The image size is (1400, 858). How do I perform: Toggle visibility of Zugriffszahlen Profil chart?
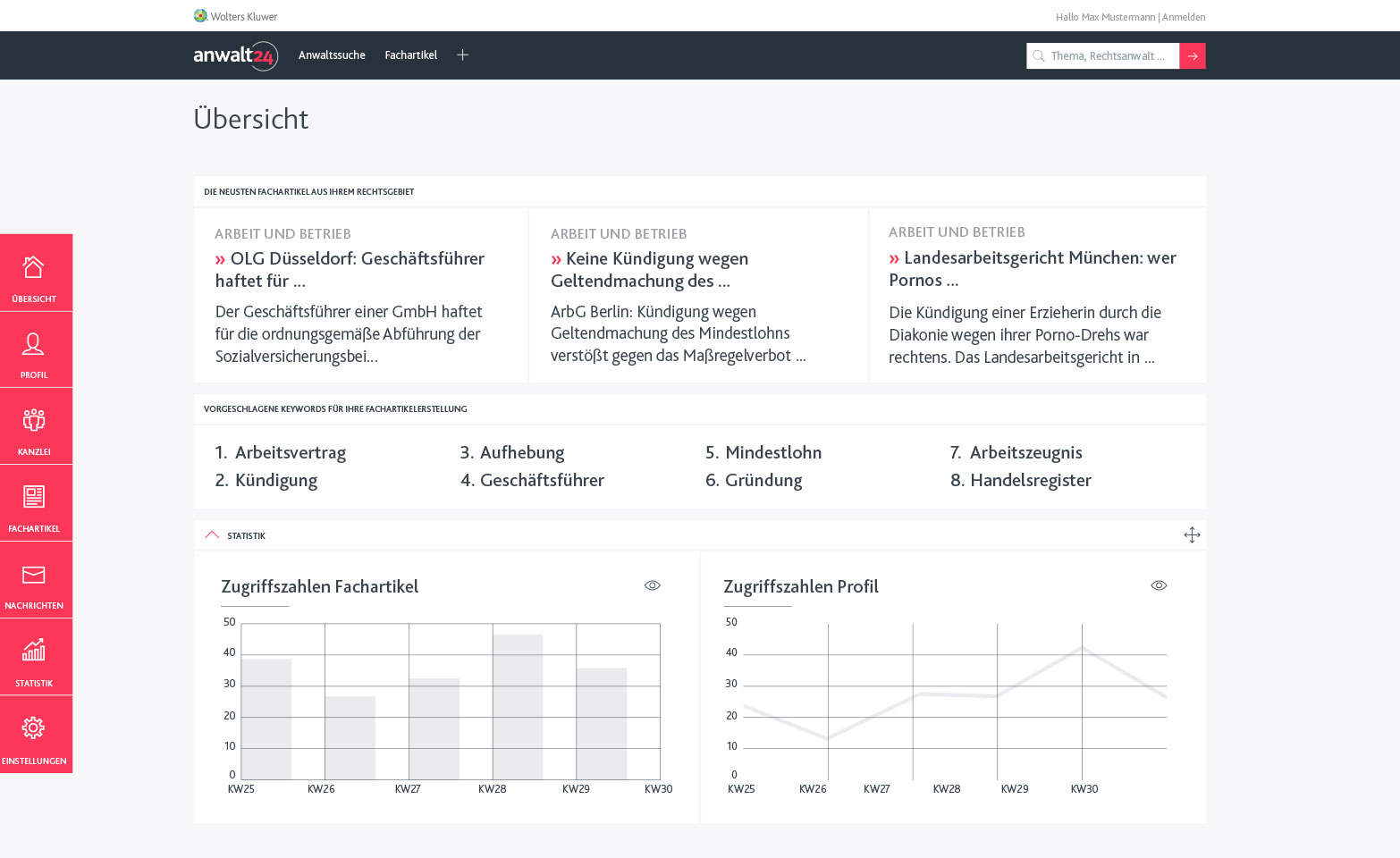(1159, 585)
